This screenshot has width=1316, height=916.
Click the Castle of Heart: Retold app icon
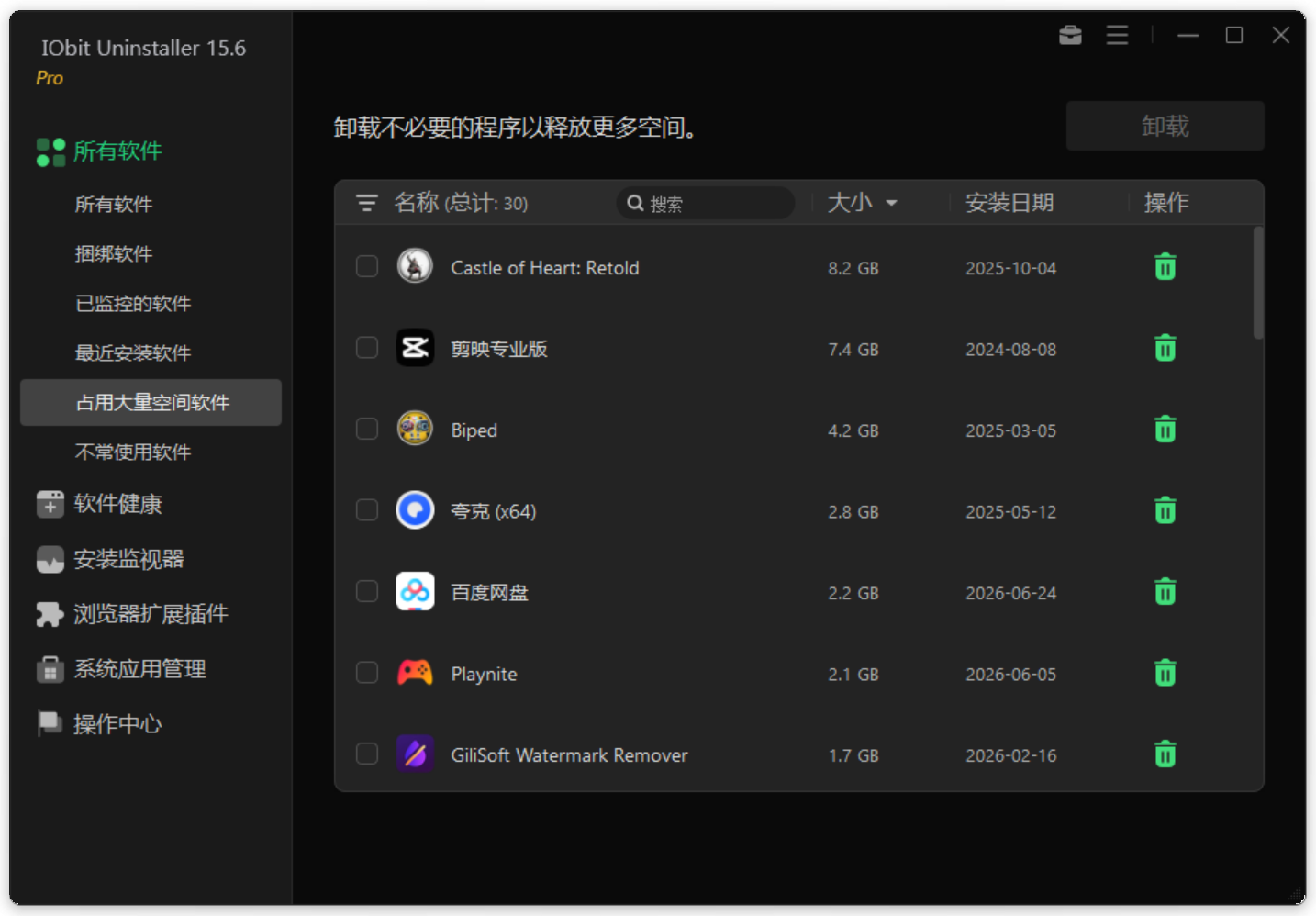click(x=415, y=266)
